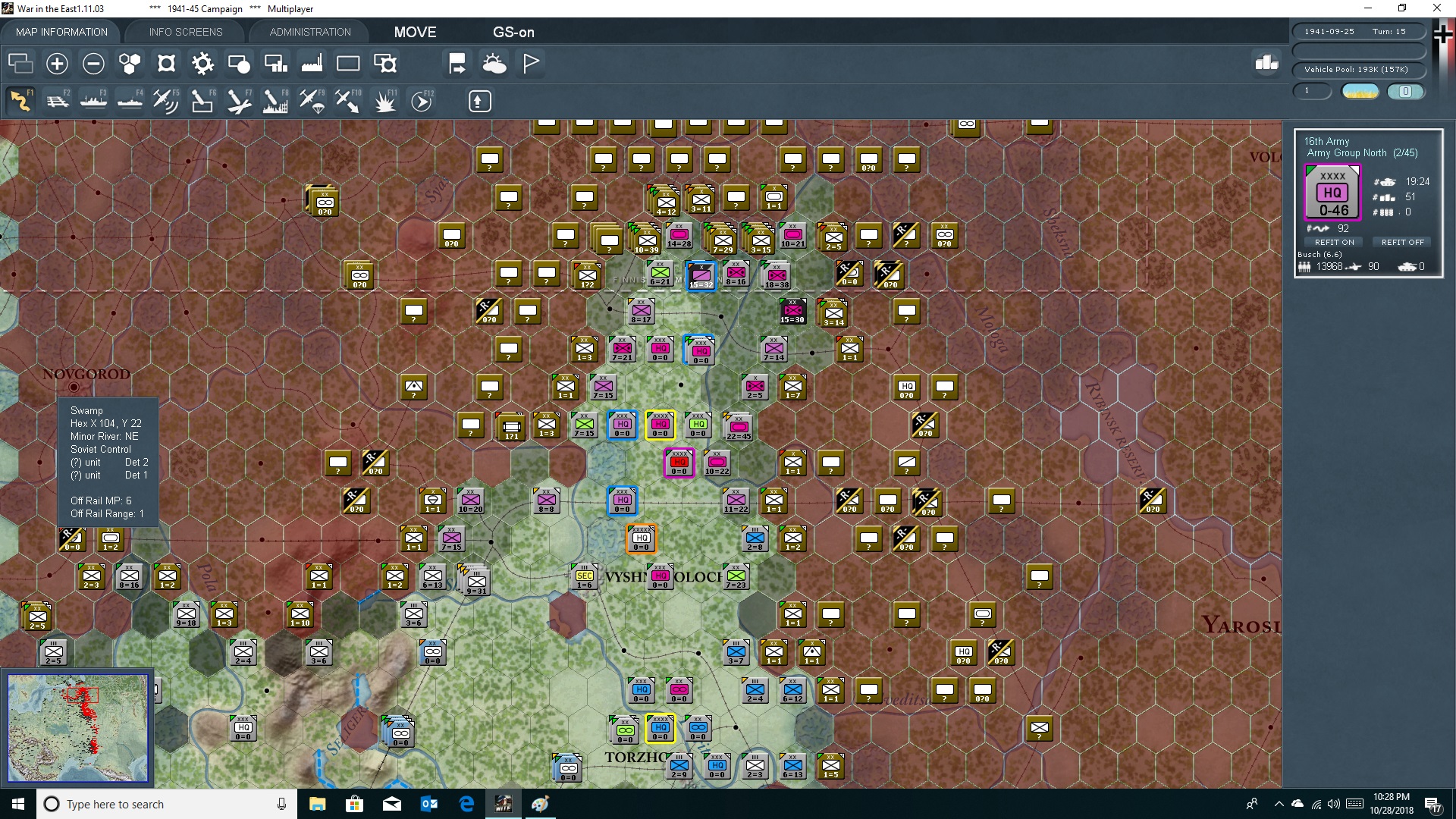The width and height of the screenshot is (1456, 819).
Task: Select naval transport mode (F3)
Action: coord(94,100)
